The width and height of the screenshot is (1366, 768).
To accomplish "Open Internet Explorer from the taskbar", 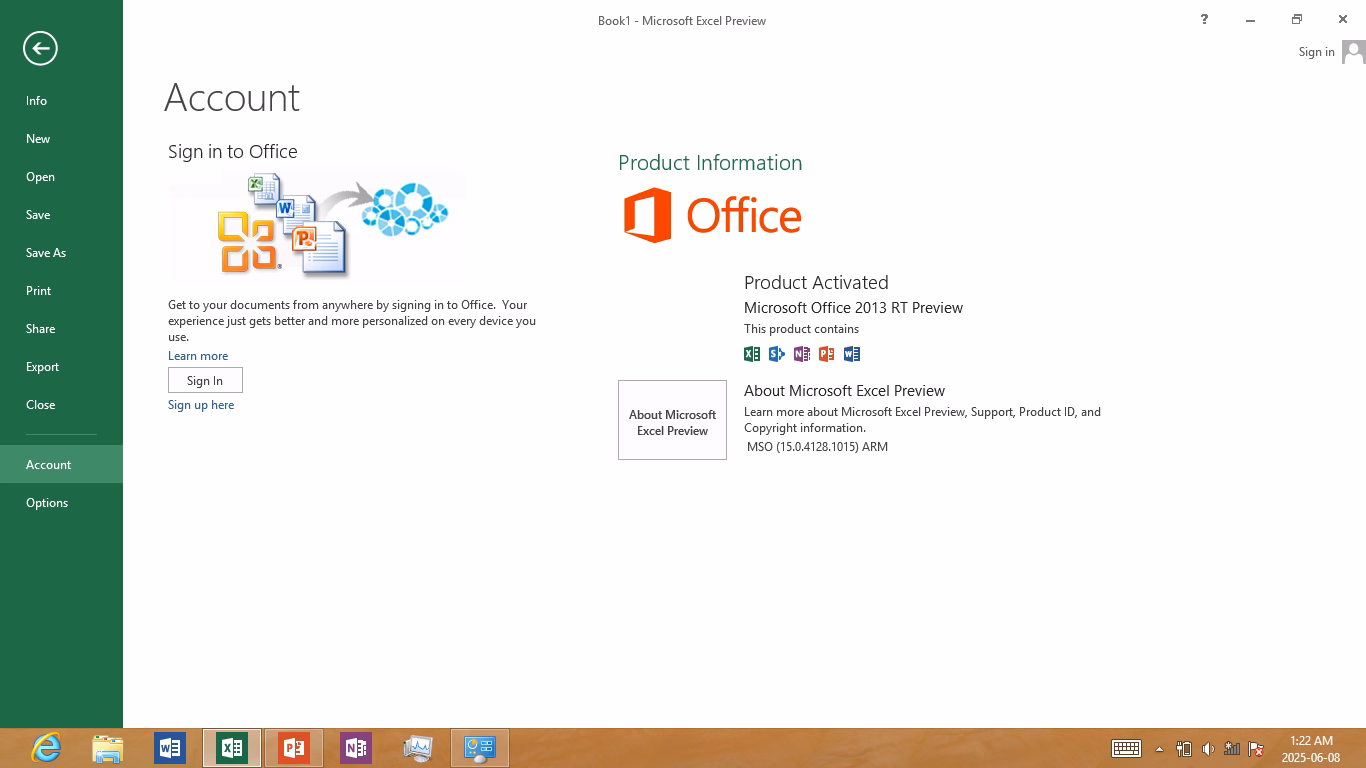I will click(46, 747).
